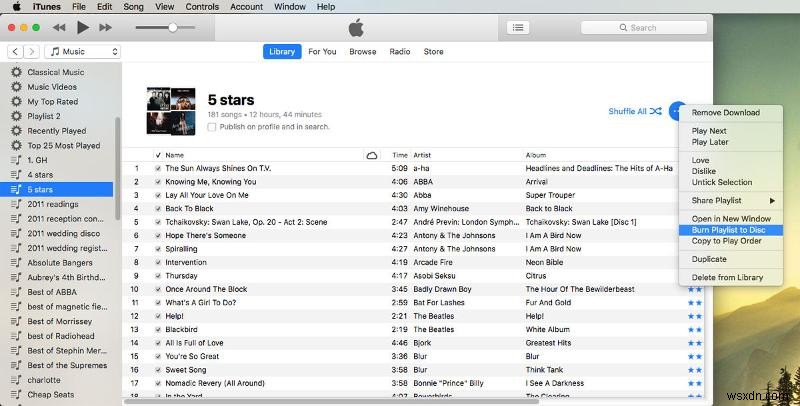This screenshot has height=406, width=800.
Task: Click the sidebar vertical scrollbar
Action: 118,168
